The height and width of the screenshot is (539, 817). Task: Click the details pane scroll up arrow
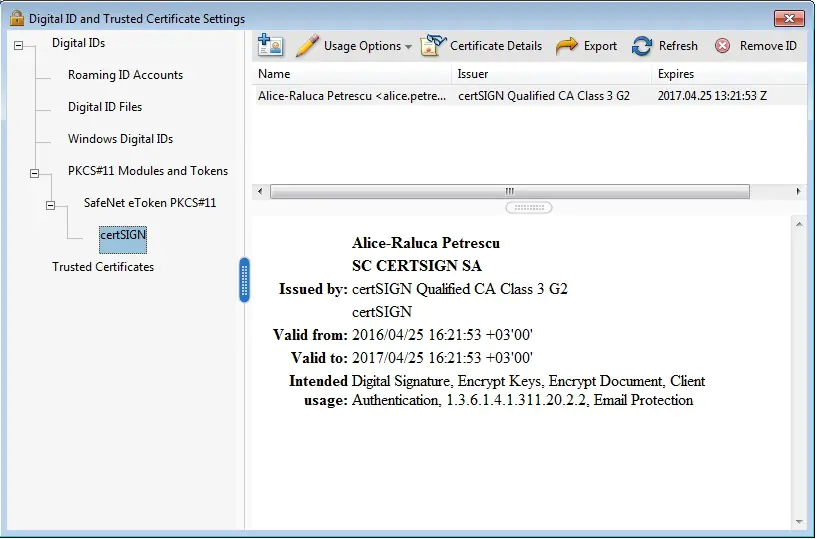point(799,225)
